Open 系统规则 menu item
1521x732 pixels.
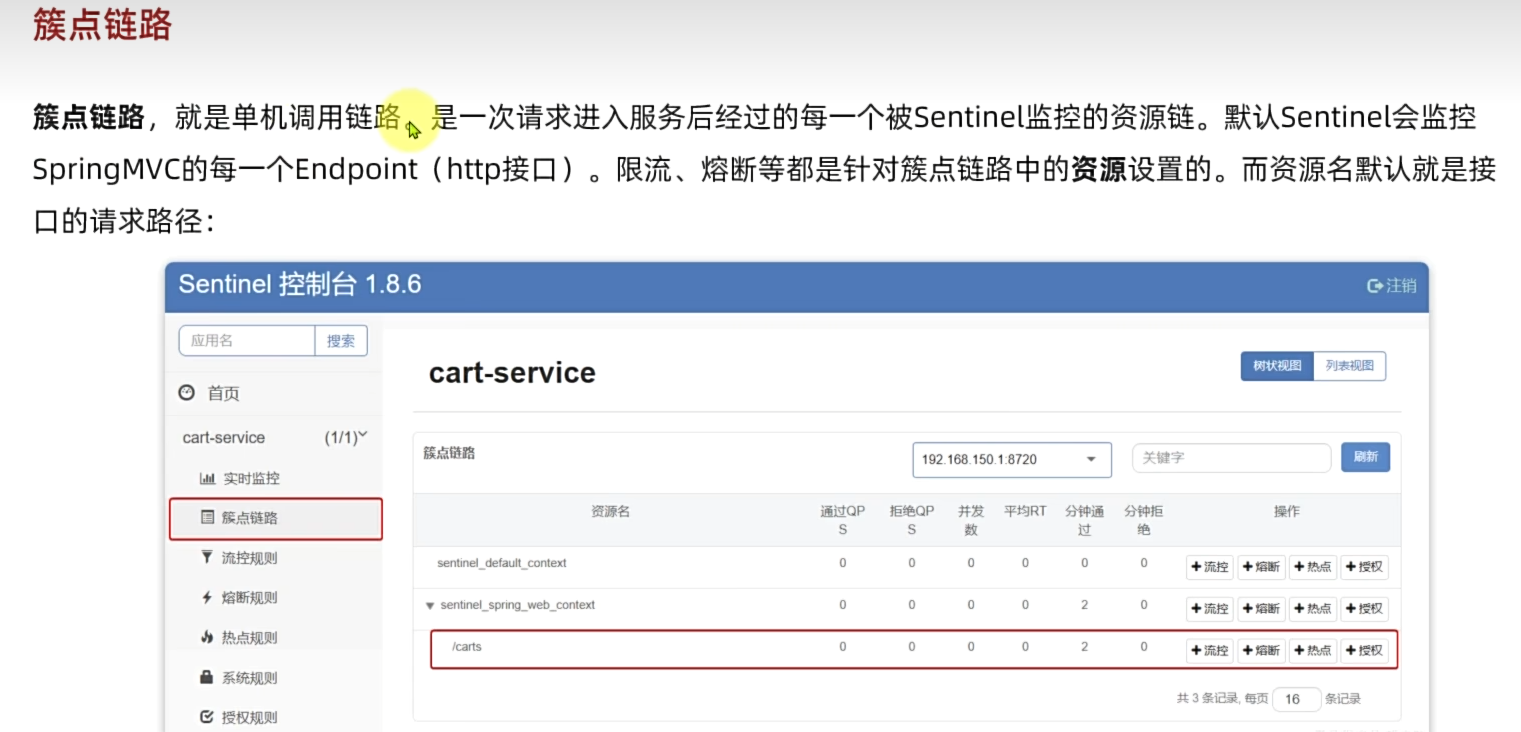pyautogui.click(x=249, y=678)
